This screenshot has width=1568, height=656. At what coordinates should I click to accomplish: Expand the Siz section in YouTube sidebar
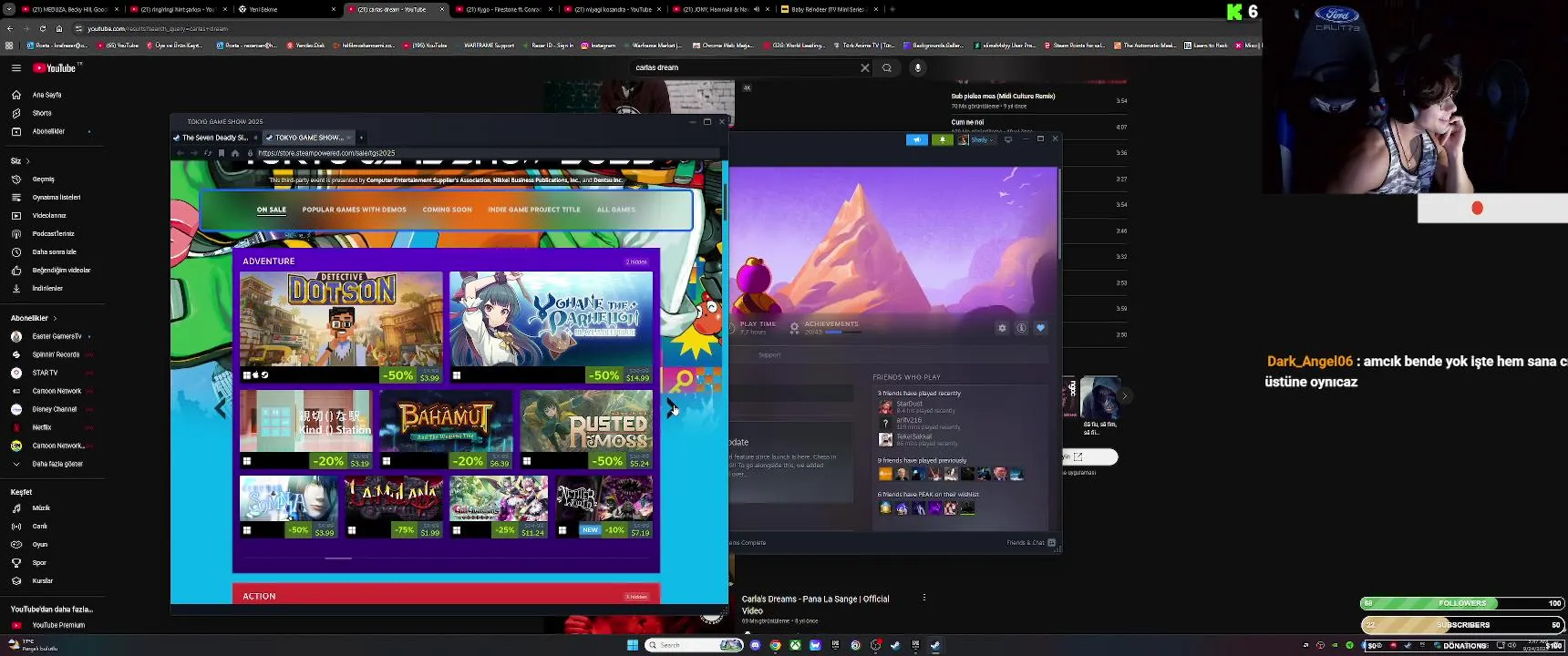pyautogui.click(x=20, y=161)
